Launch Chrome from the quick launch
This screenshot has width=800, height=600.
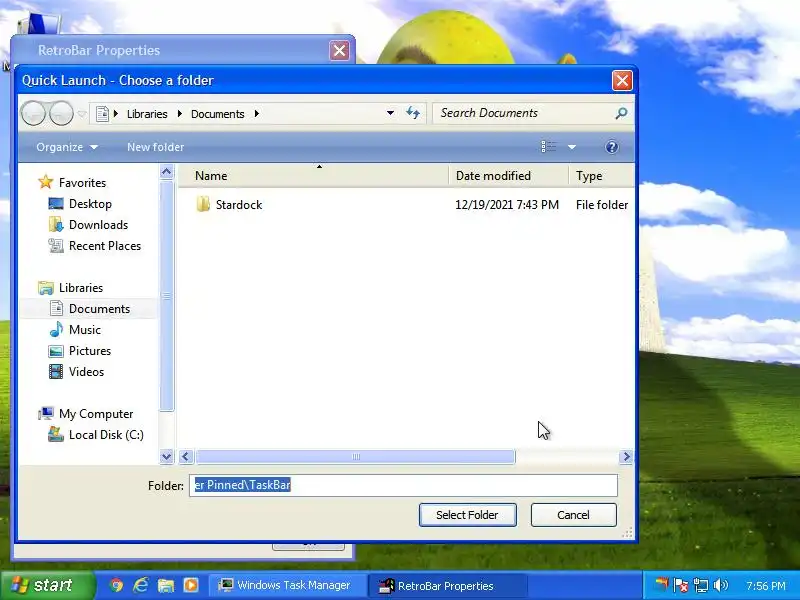(116, 585)
